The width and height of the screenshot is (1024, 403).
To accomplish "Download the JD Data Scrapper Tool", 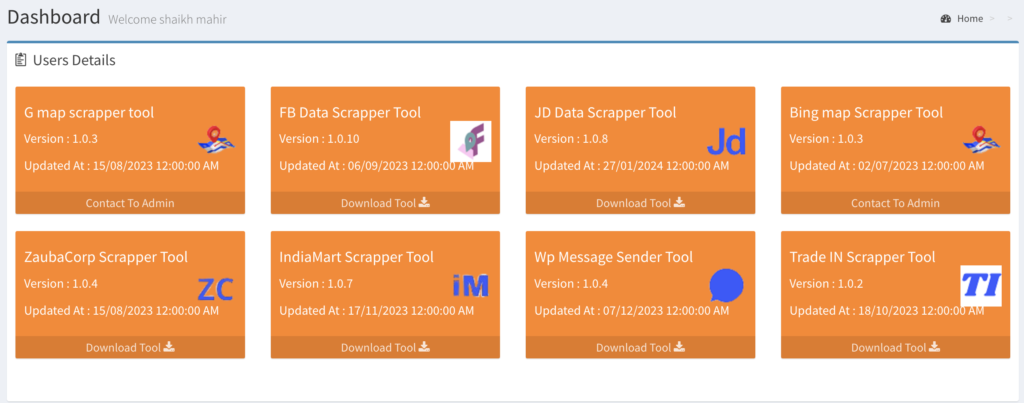I will point(641,202).
